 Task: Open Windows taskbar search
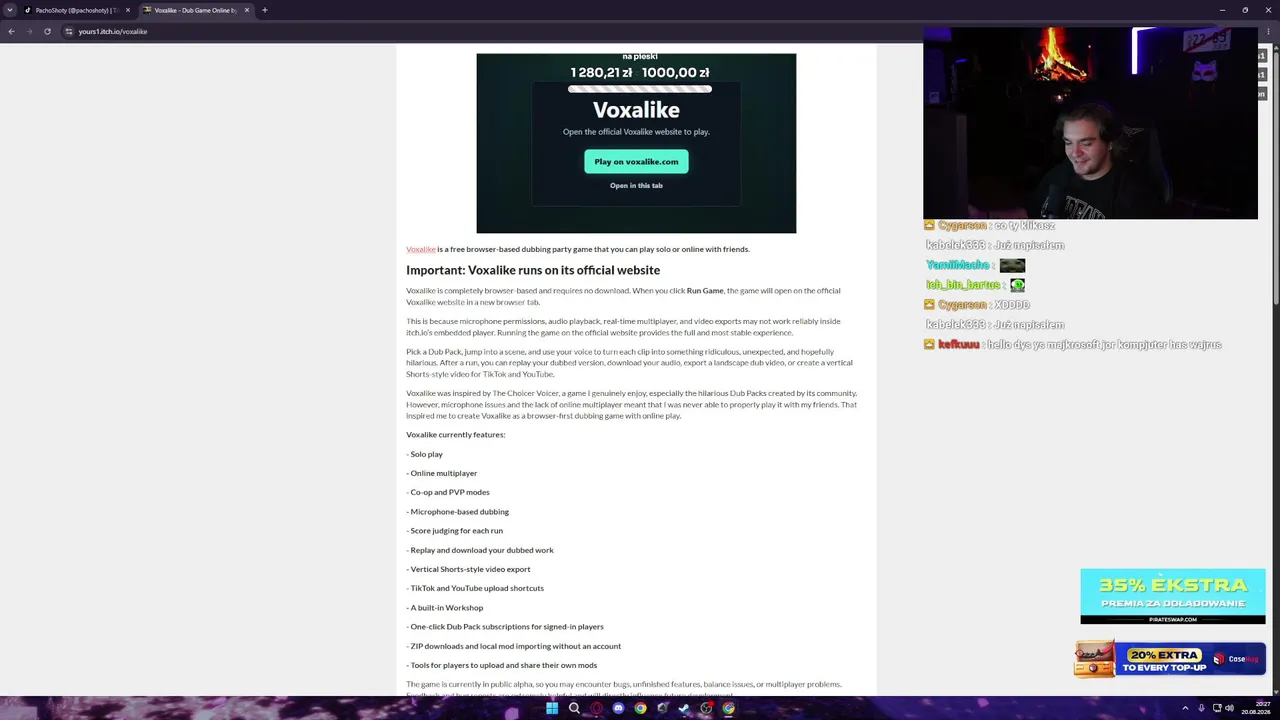point(574,708)
